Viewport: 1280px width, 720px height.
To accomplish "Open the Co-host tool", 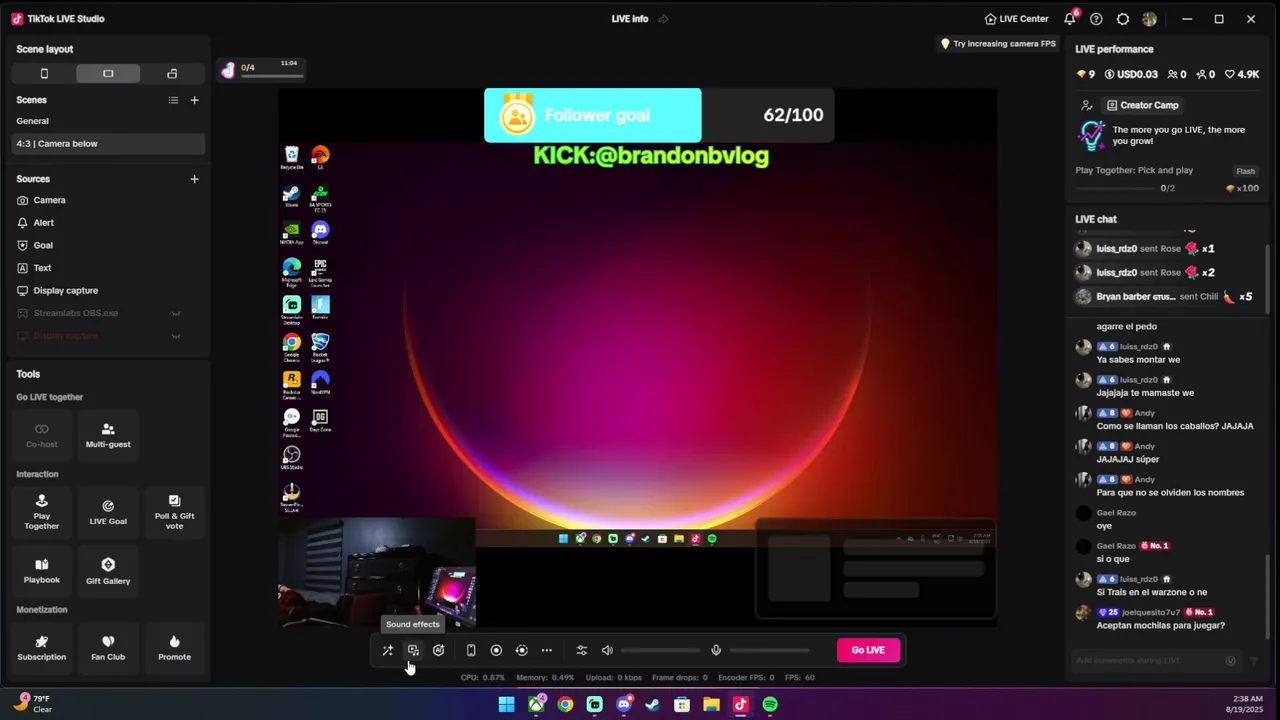I will 42,435.
